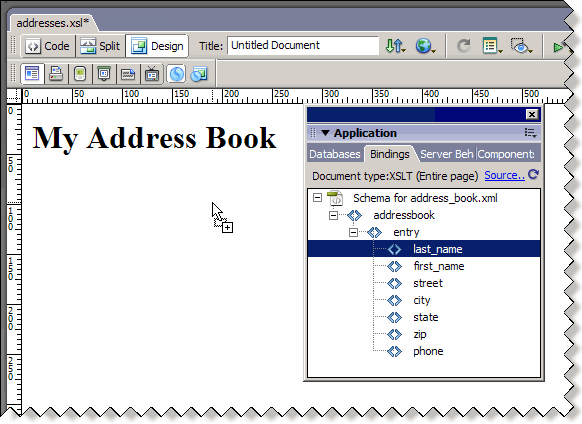Switch to the Databases tab
582x424 pixels.
(x=335, y=154)
